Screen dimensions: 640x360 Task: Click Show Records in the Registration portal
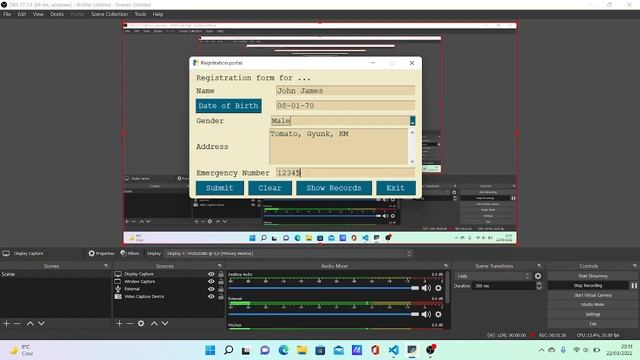[334, 188]
